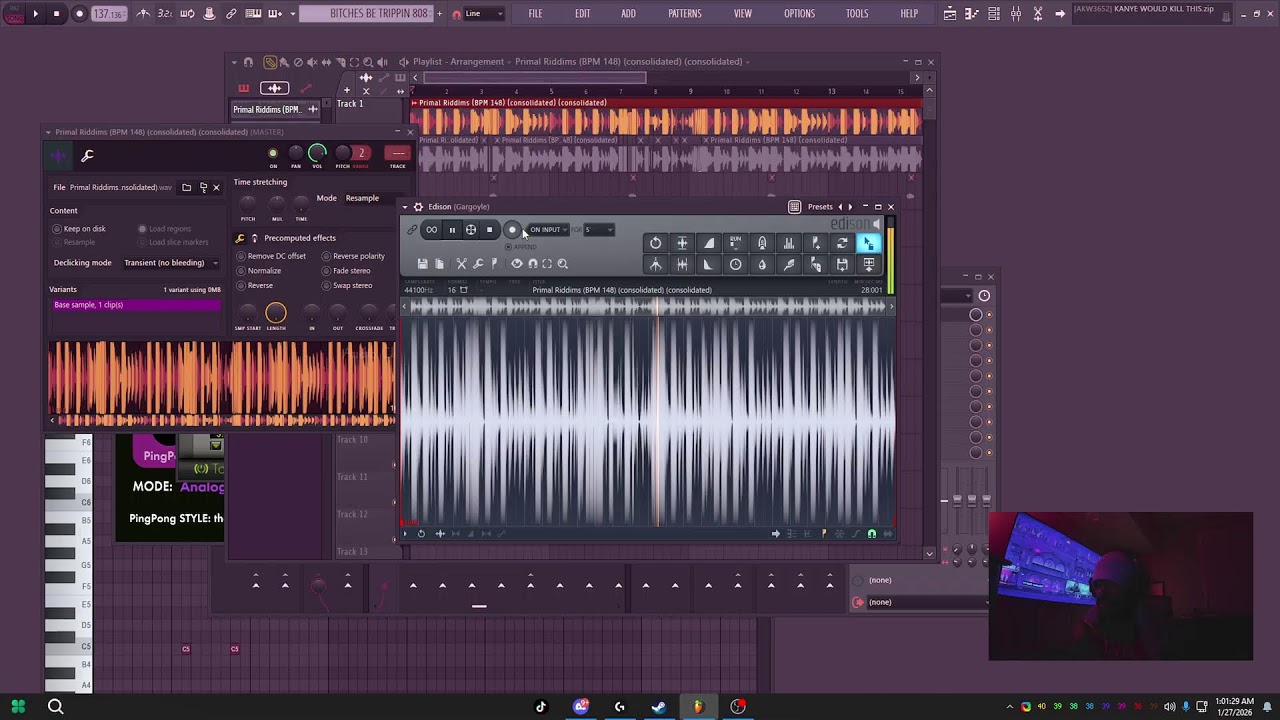Open the TOOLS menu
Image resolution: width=1280 pixels, height=720 pixels.
857,14
